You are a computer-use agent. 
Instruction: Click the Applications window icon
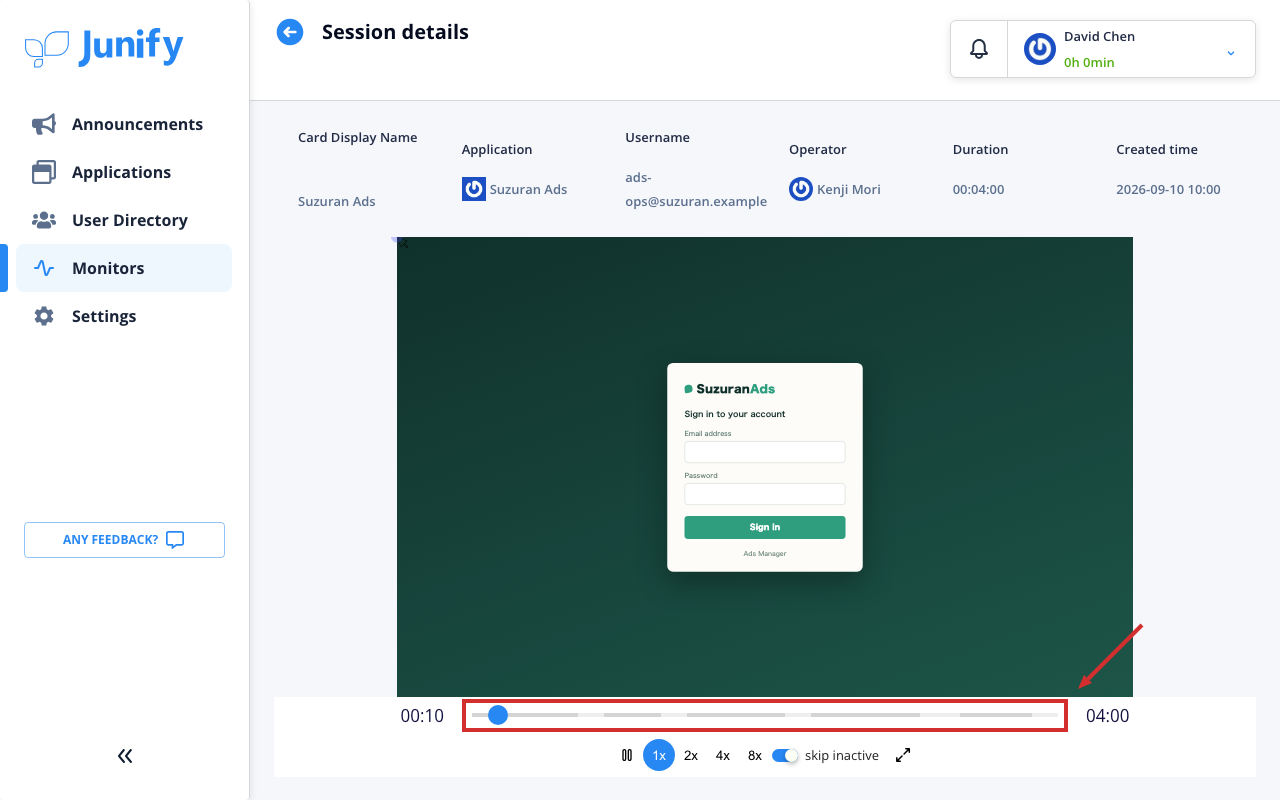(x=44, y=172)
